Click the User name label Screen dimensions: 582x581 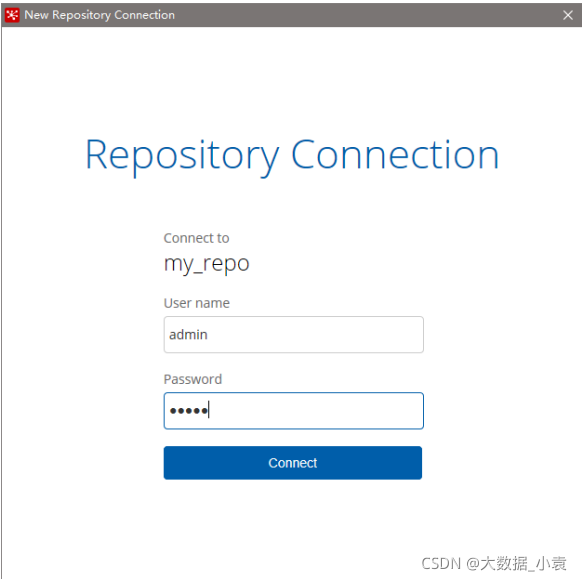tap(197, 303)
